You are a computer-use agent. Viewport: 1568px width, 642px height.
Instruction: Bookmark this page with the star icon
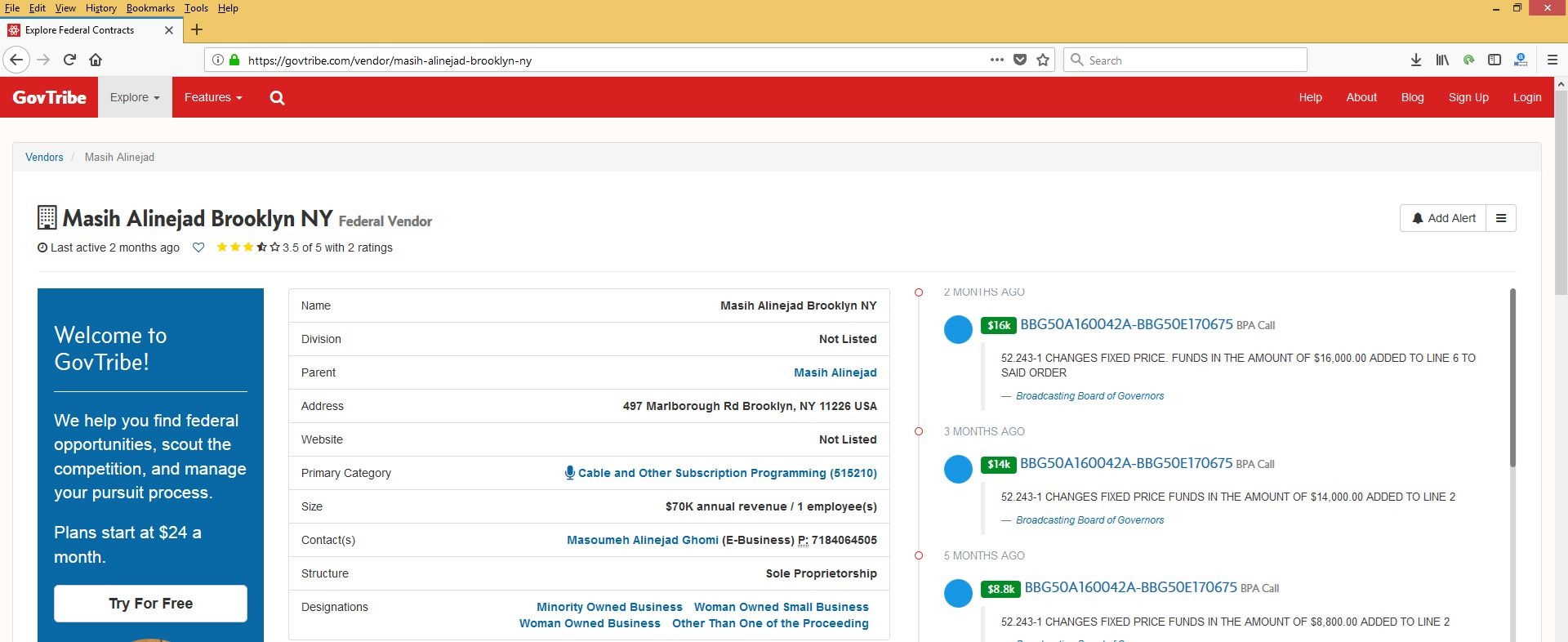[1043, 60]
